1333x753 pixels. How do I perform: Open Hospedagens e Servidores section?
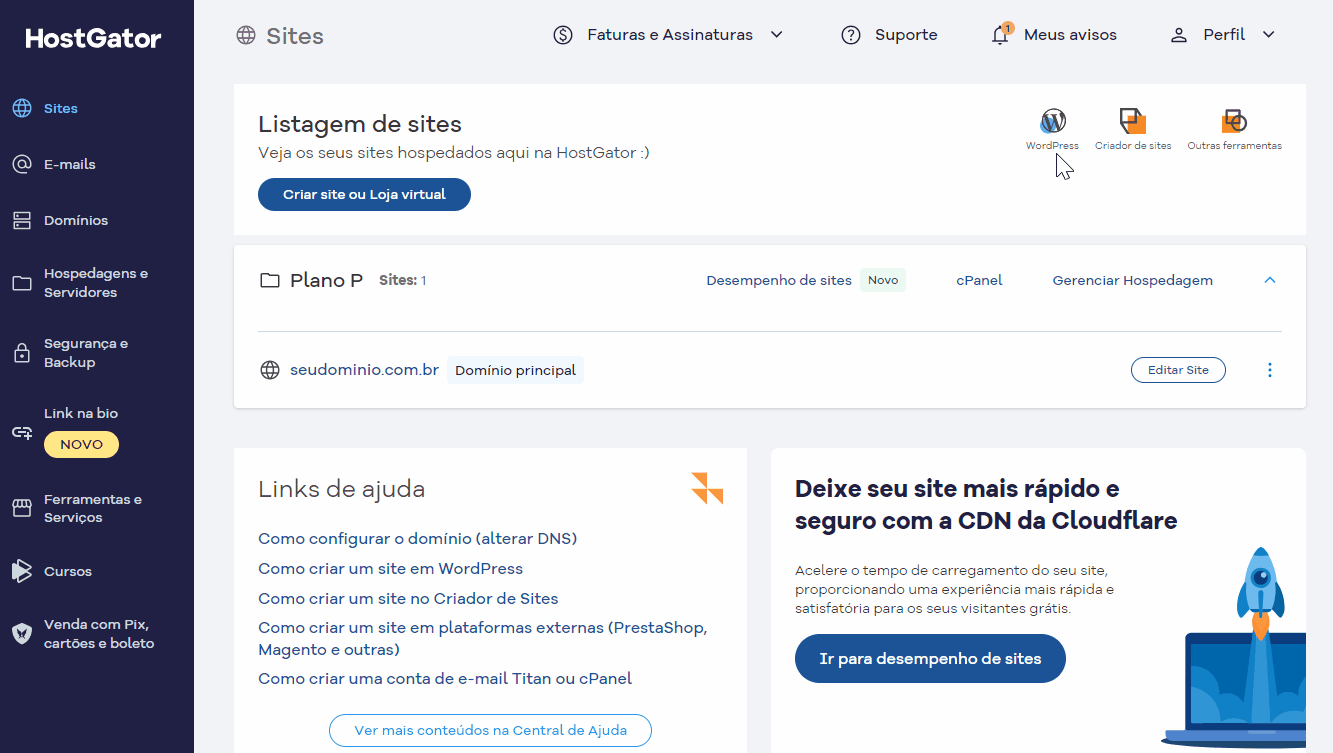(x=97, y=283)
